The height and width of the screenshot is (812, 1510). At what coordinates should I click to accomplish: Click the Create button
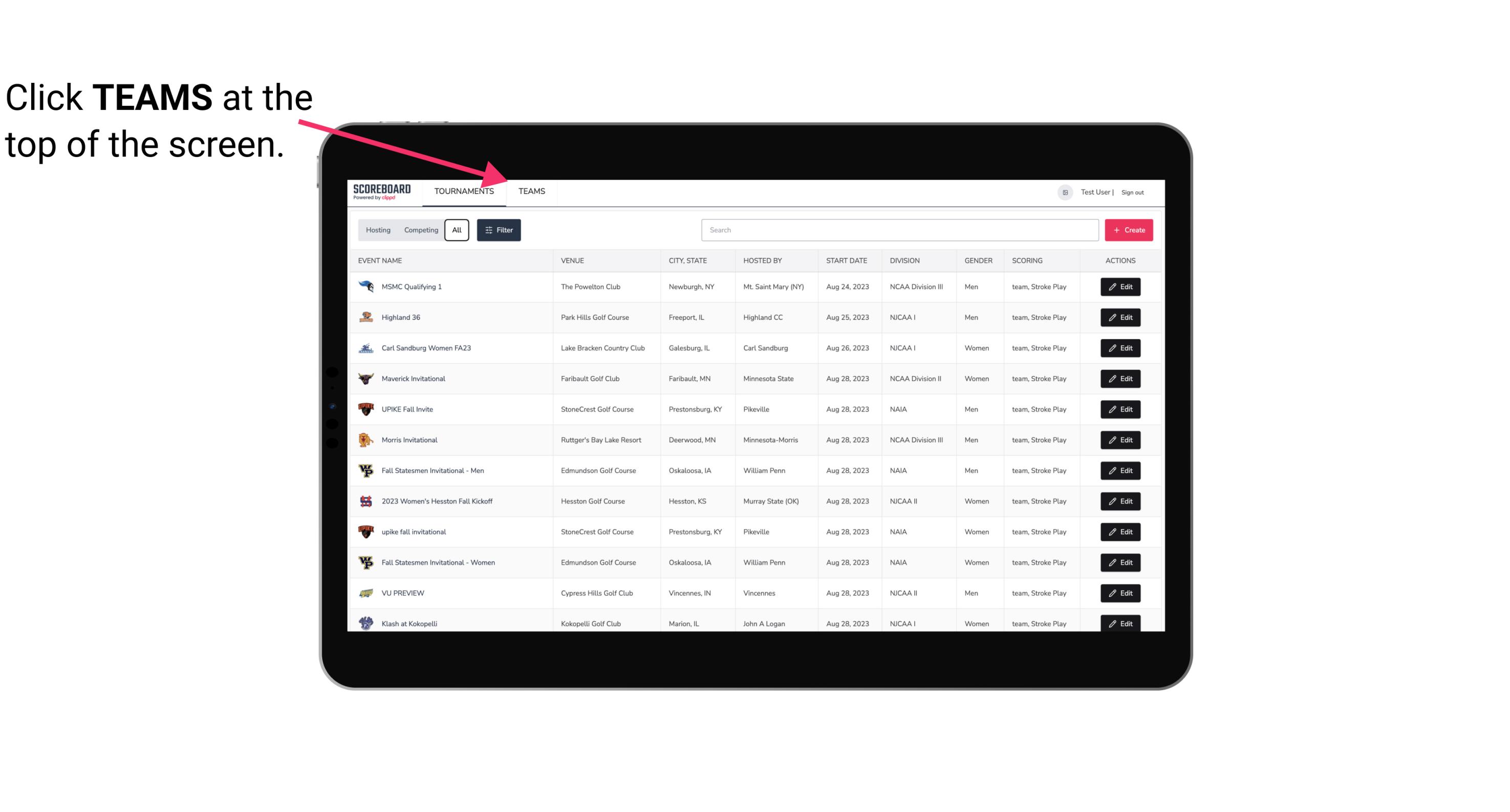pos(1128,230)
